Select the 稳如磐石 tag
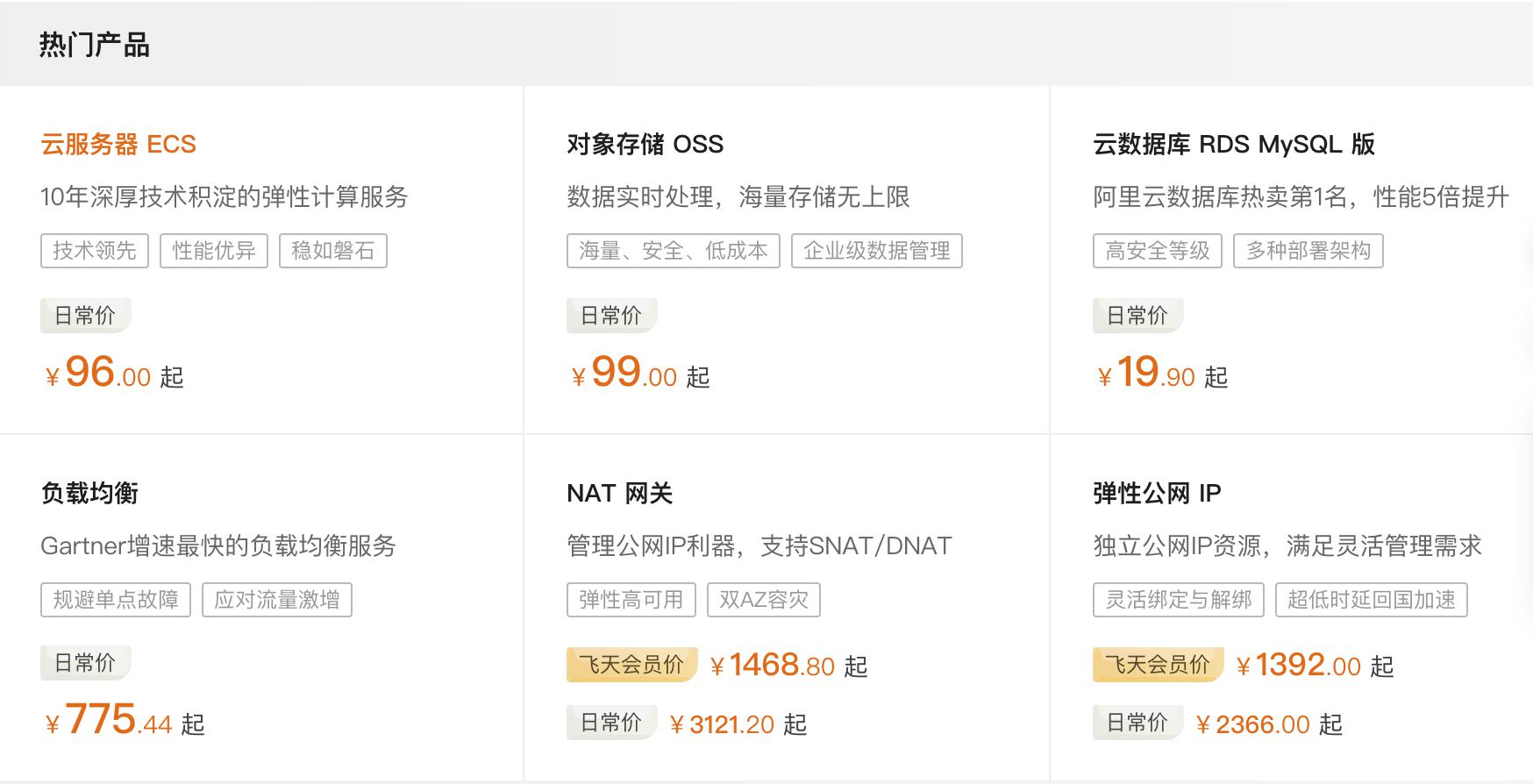The height and width of the screenshot is (784, 1533). [333, 251]
